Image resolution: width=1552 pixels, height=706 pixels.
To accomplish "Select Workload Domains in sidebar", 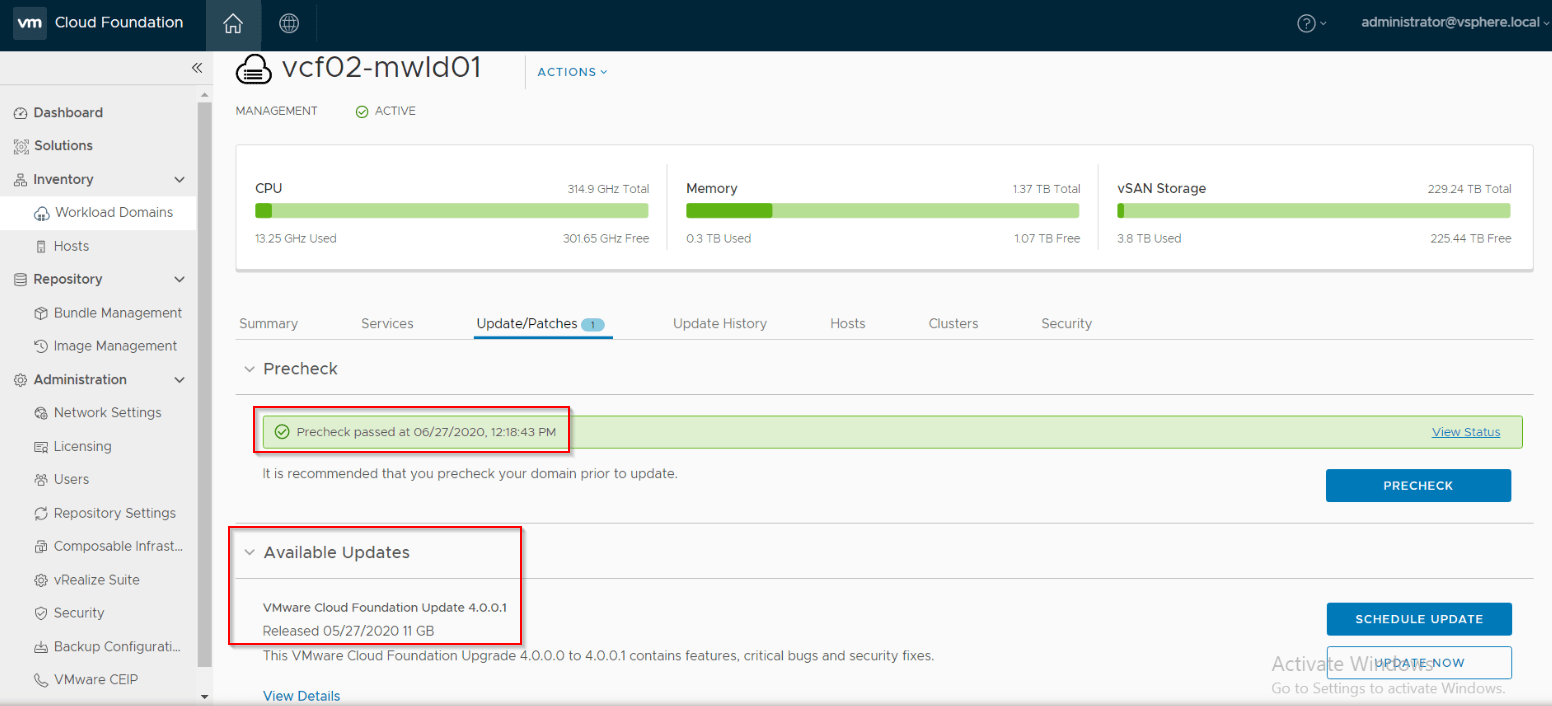I will (114, 213).
